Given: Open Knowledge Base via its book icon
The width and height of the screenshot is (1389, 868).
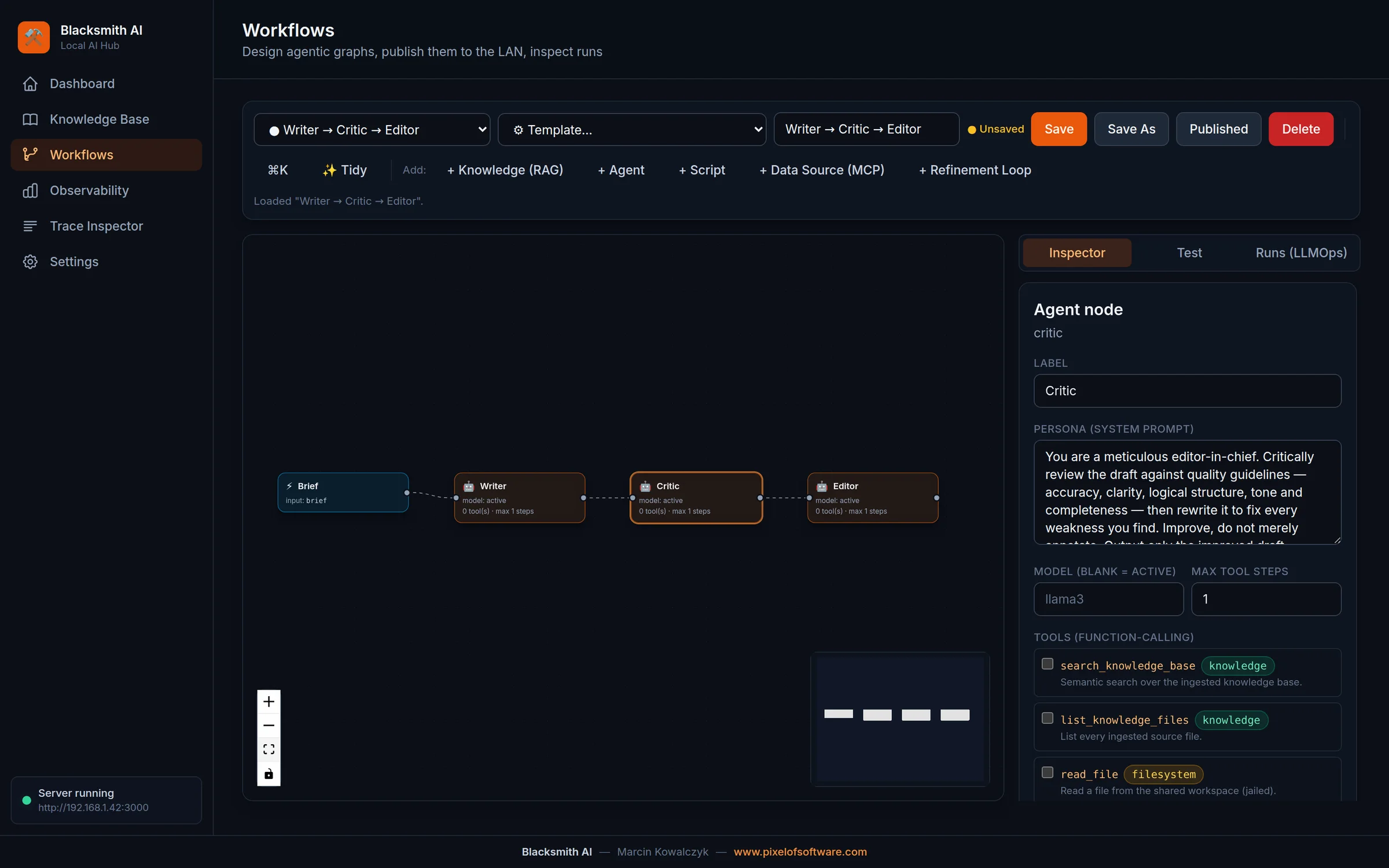Looking at the screenshot, I should pyautogui.click(x=30, y=119).
